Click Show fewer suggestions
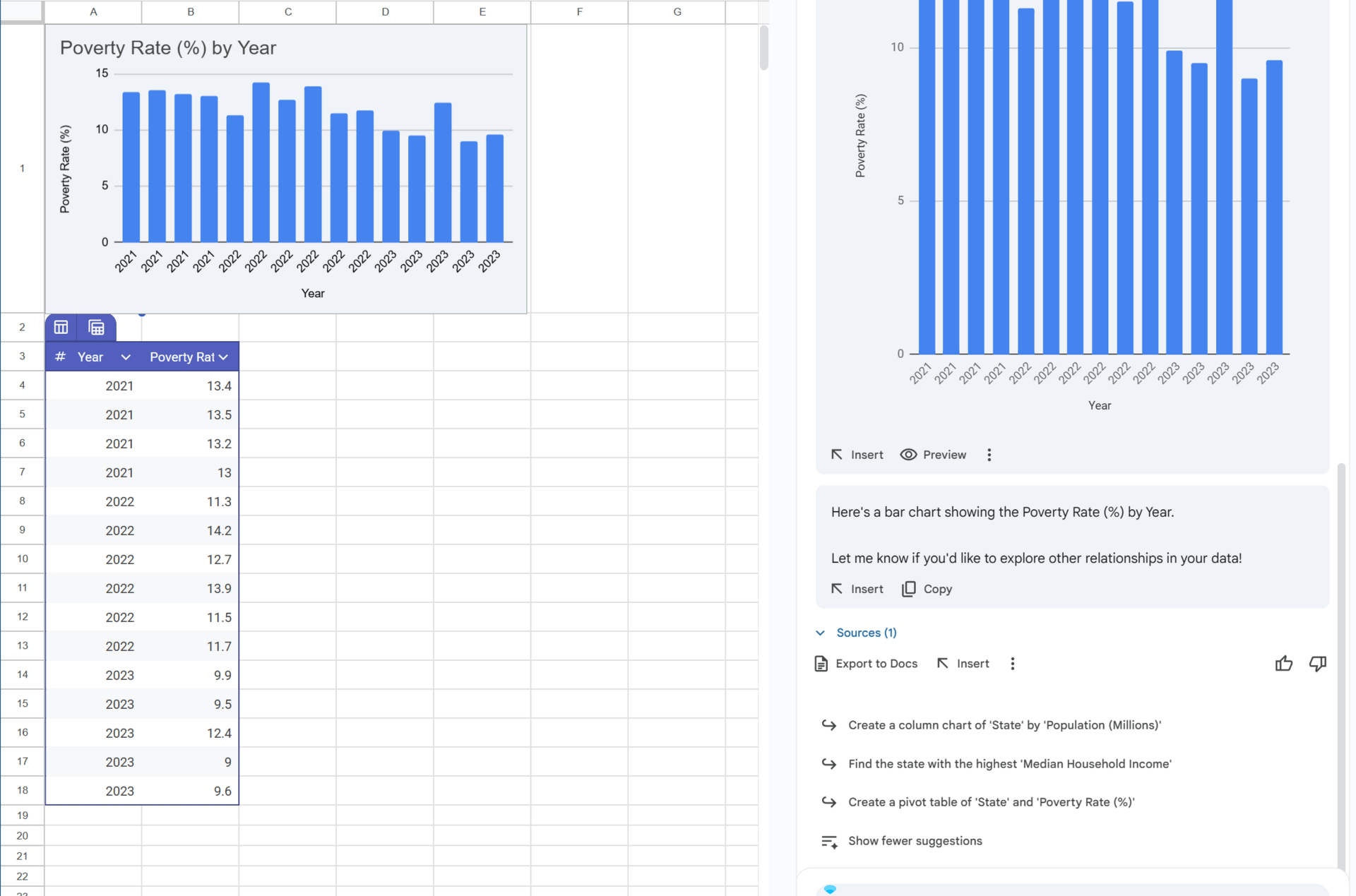 915,841
